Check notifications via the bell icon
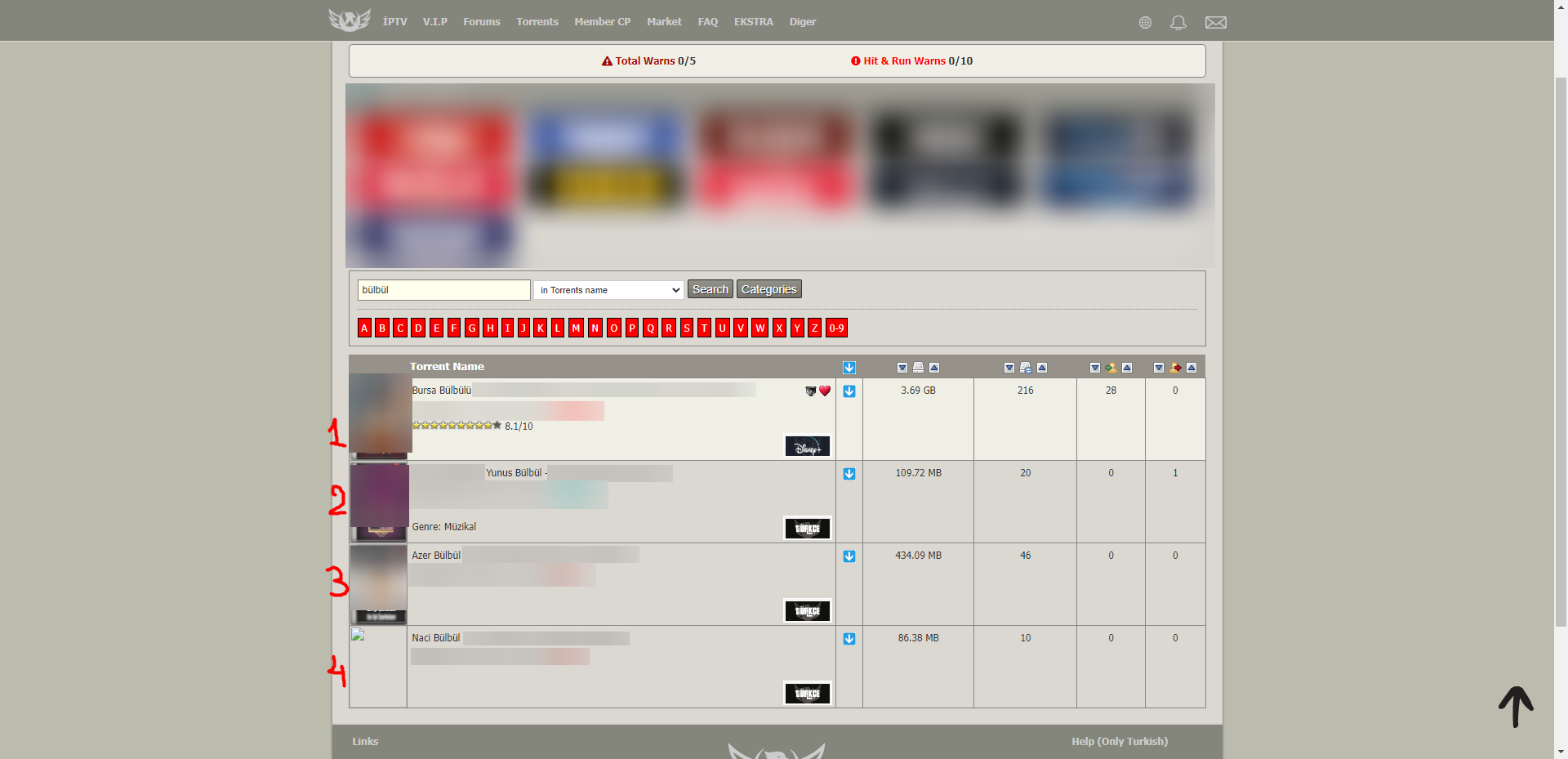This screenshot has width=1568, height=759. tap(1178, 23)
